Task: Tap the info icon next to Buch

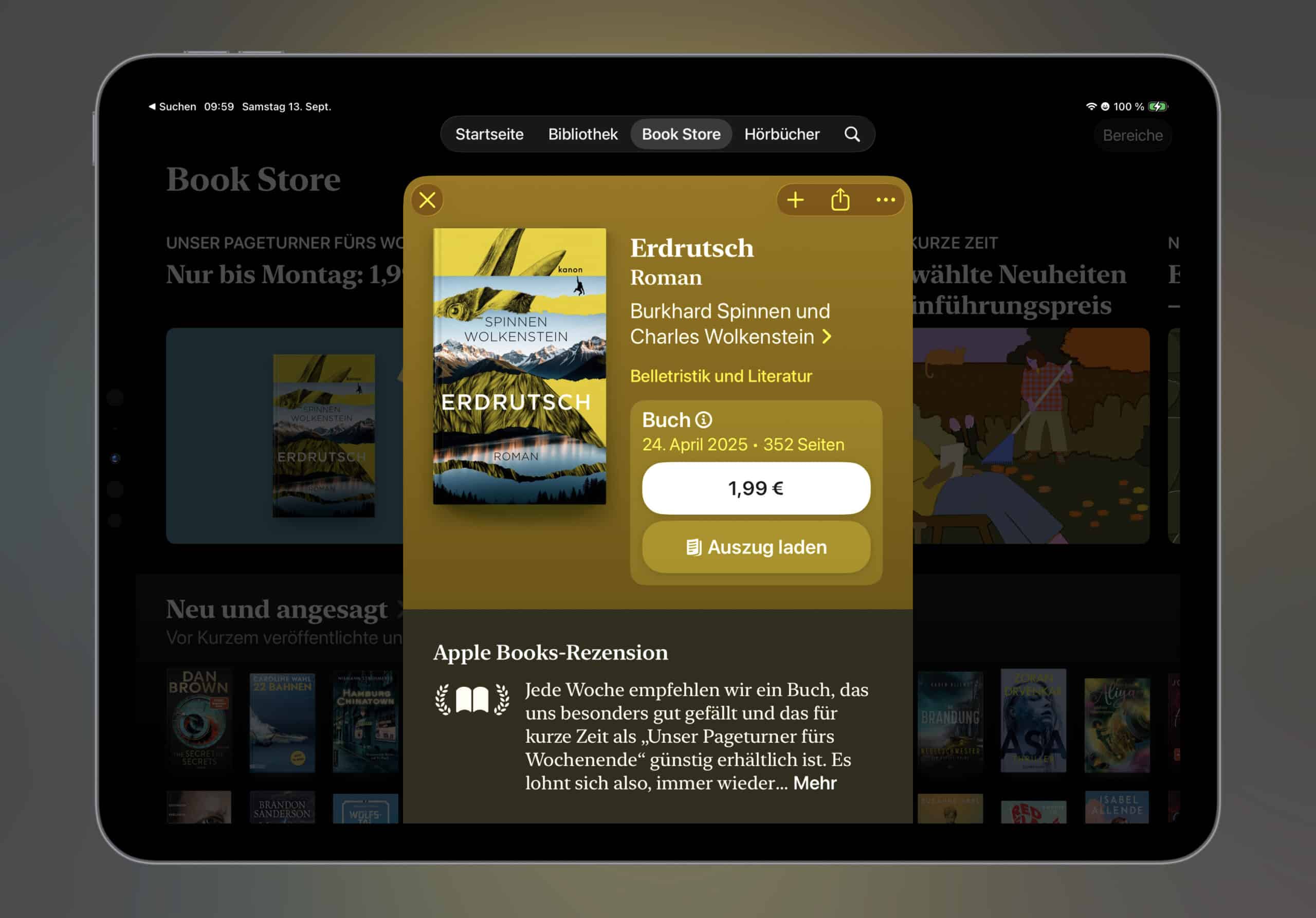Action: tap(704, 420)
